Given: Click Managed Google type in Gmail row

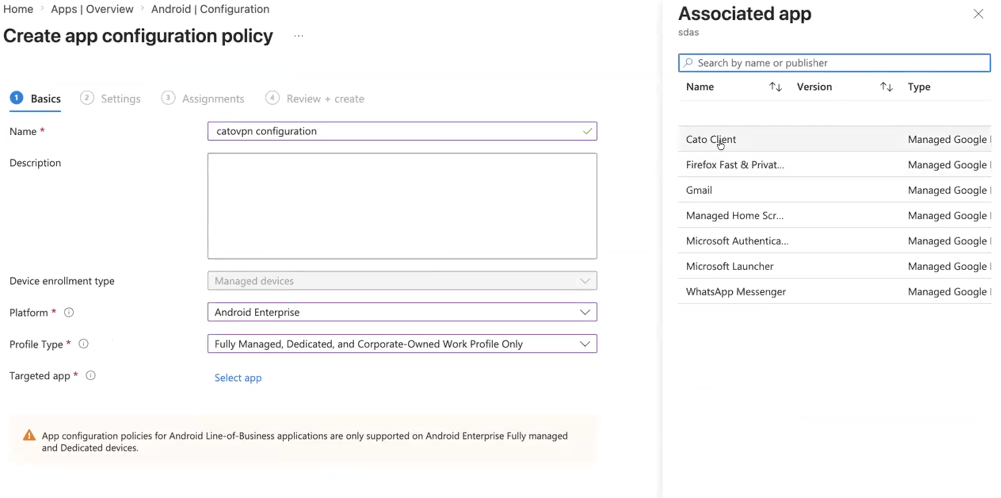Looking at the screenshot, I should point(949,190).
